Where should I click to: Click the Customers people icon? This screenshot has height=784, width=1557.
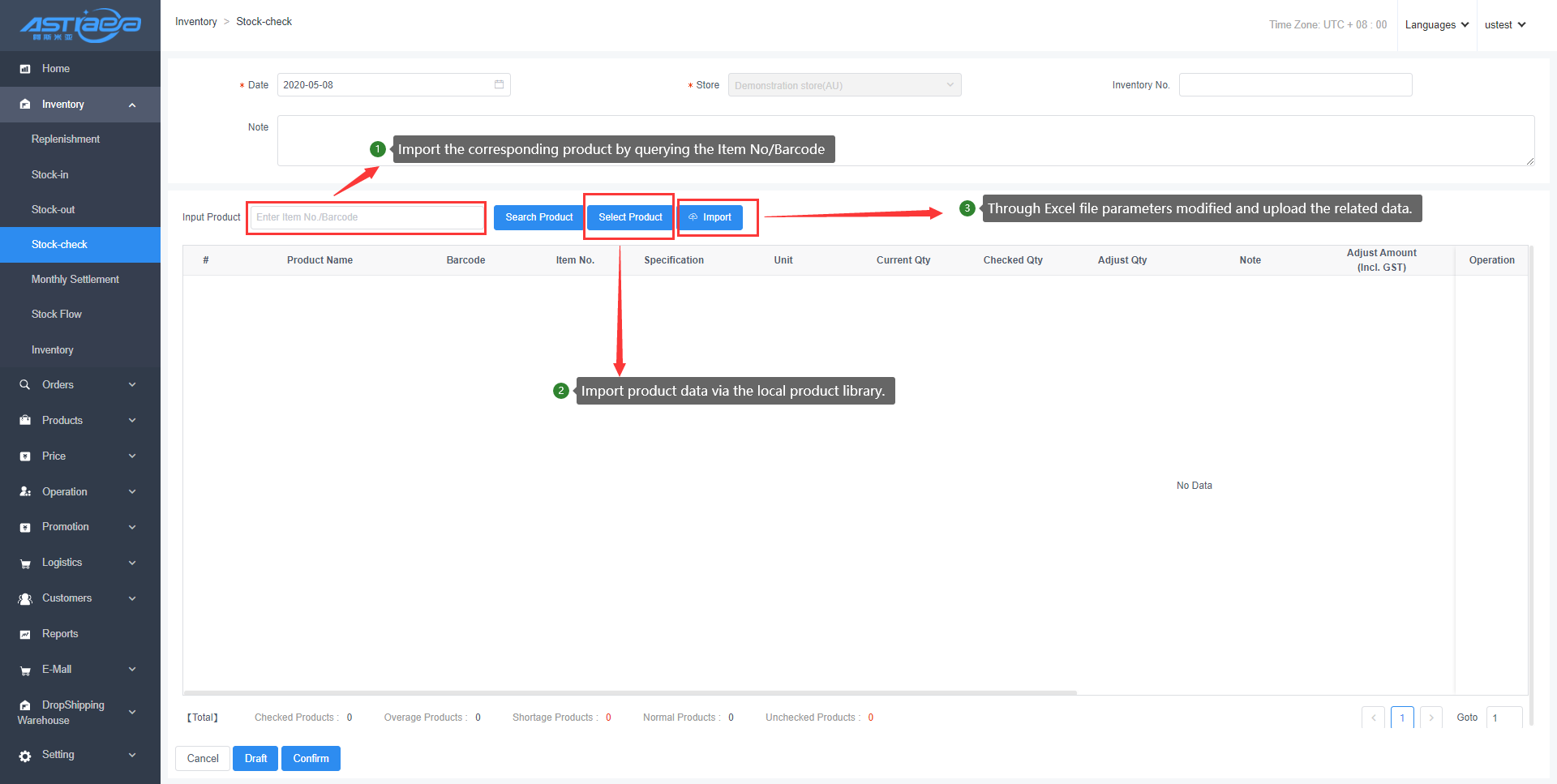pos(25,598)
